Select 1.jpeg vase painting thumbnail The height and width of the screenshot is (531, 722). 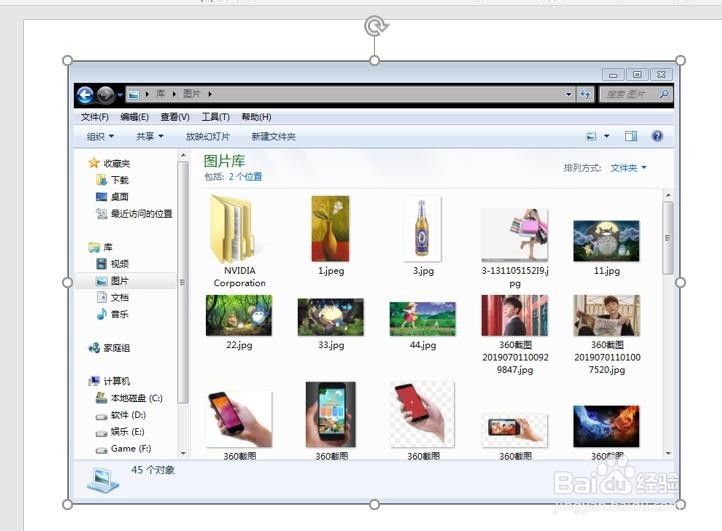pyautogui.click(x=331, y=229)
